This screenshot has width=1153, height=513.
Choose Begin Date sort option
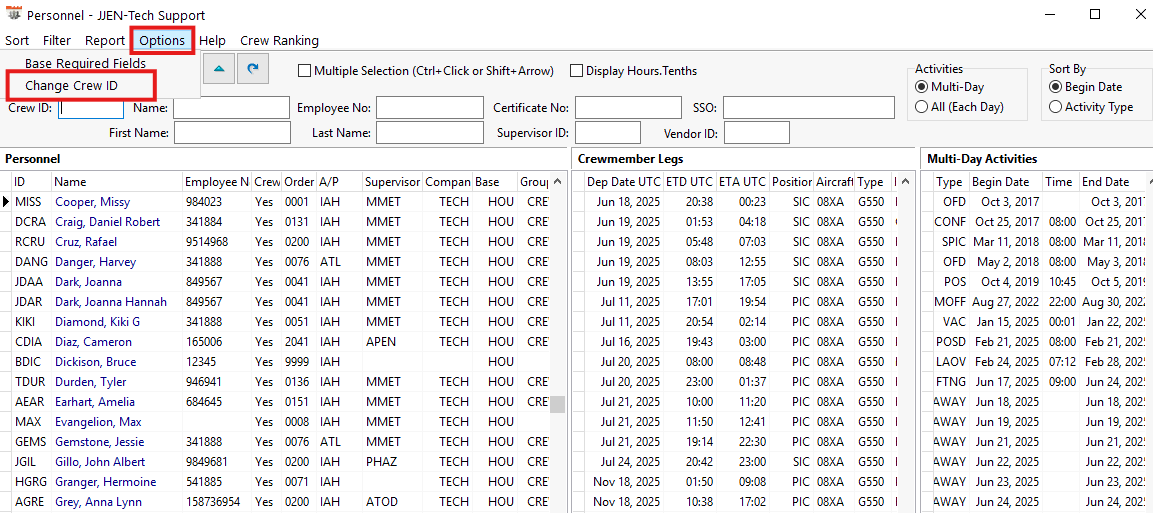click(1056, 87)
